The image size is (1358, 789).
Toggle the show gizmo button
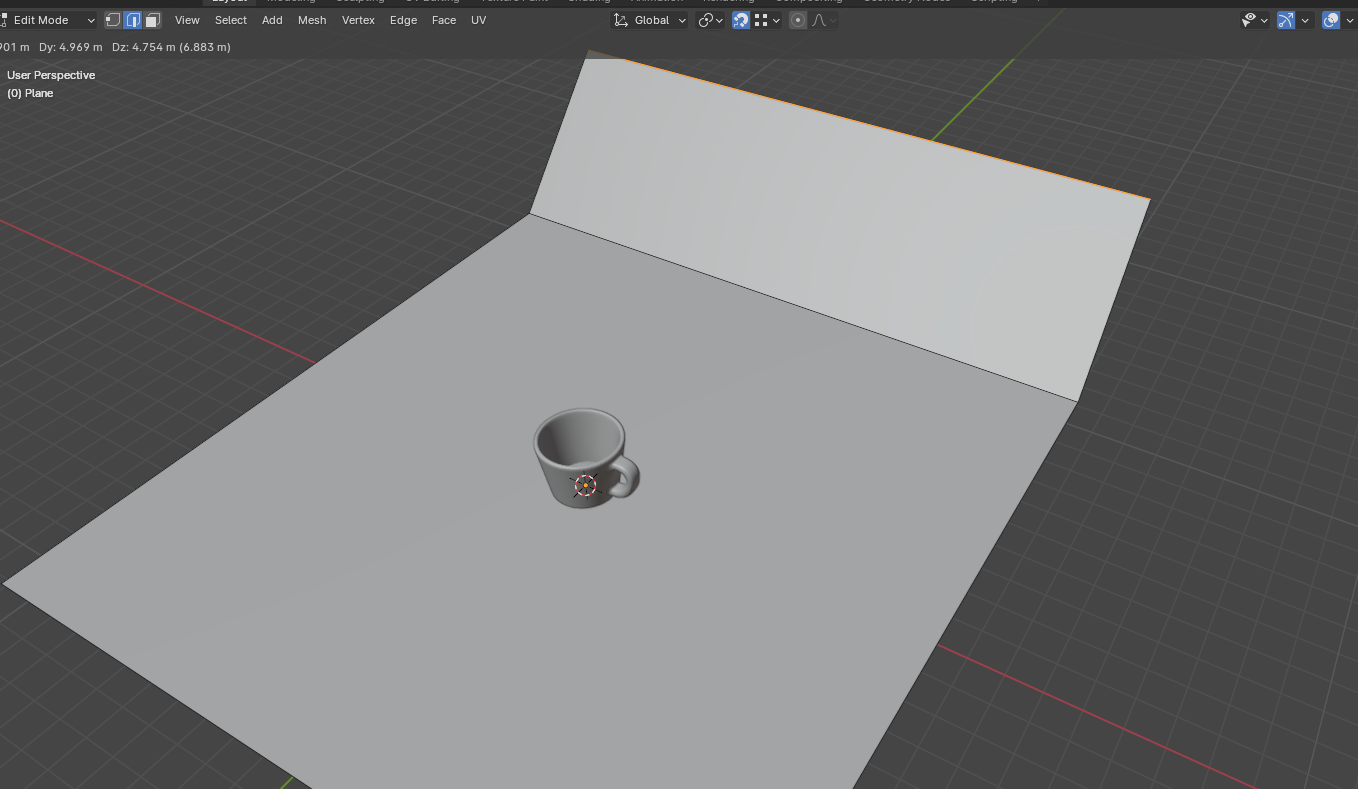point(1286,20)
